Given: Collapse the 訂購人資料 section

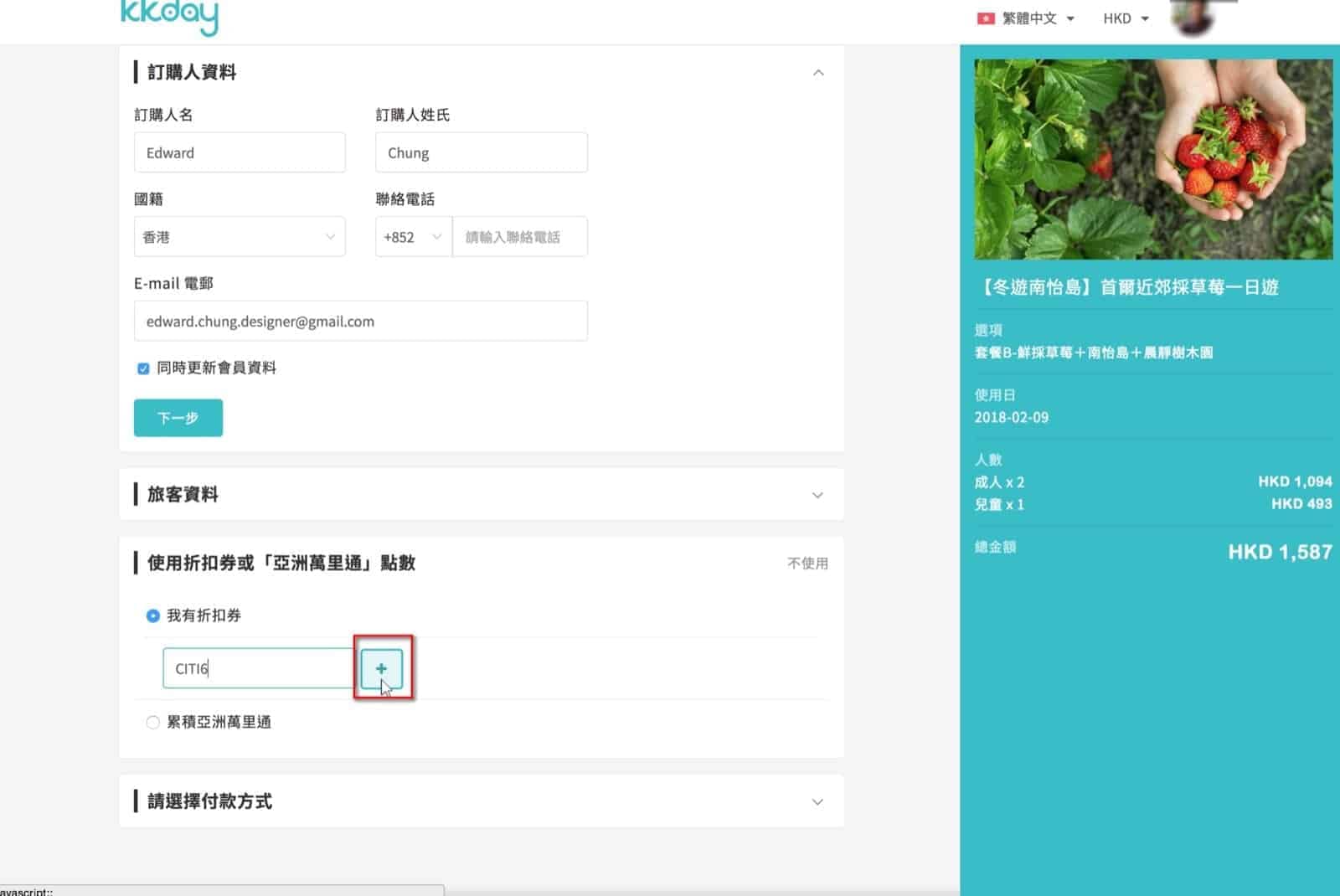Looking at the screenshot, I should click(817, 73).
